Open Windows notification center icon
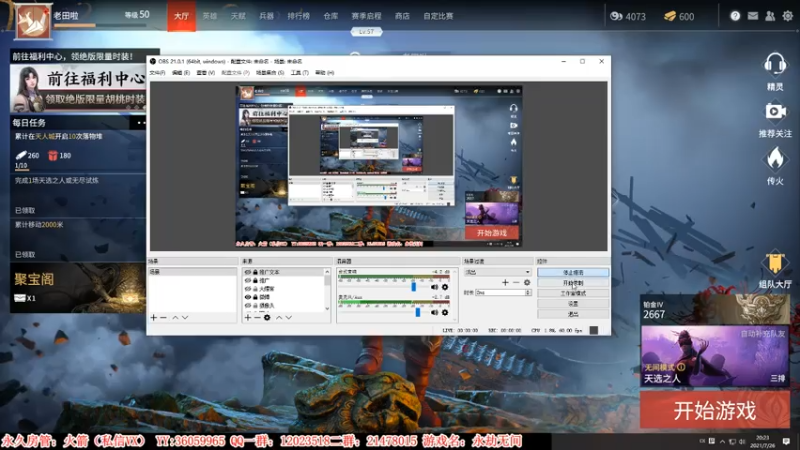Viewport: 800px width, 450px height. tap(786, 441)
